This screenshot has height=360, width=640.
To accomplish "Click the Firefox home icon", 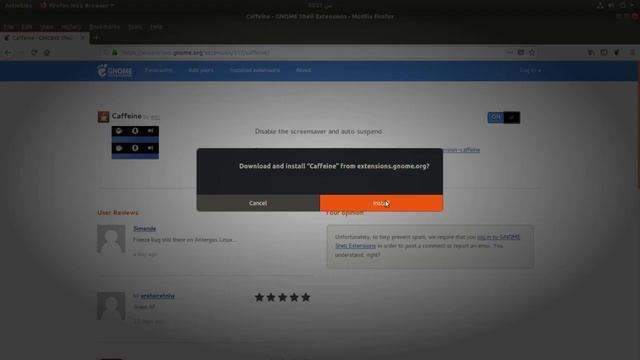I will point(47,52).
